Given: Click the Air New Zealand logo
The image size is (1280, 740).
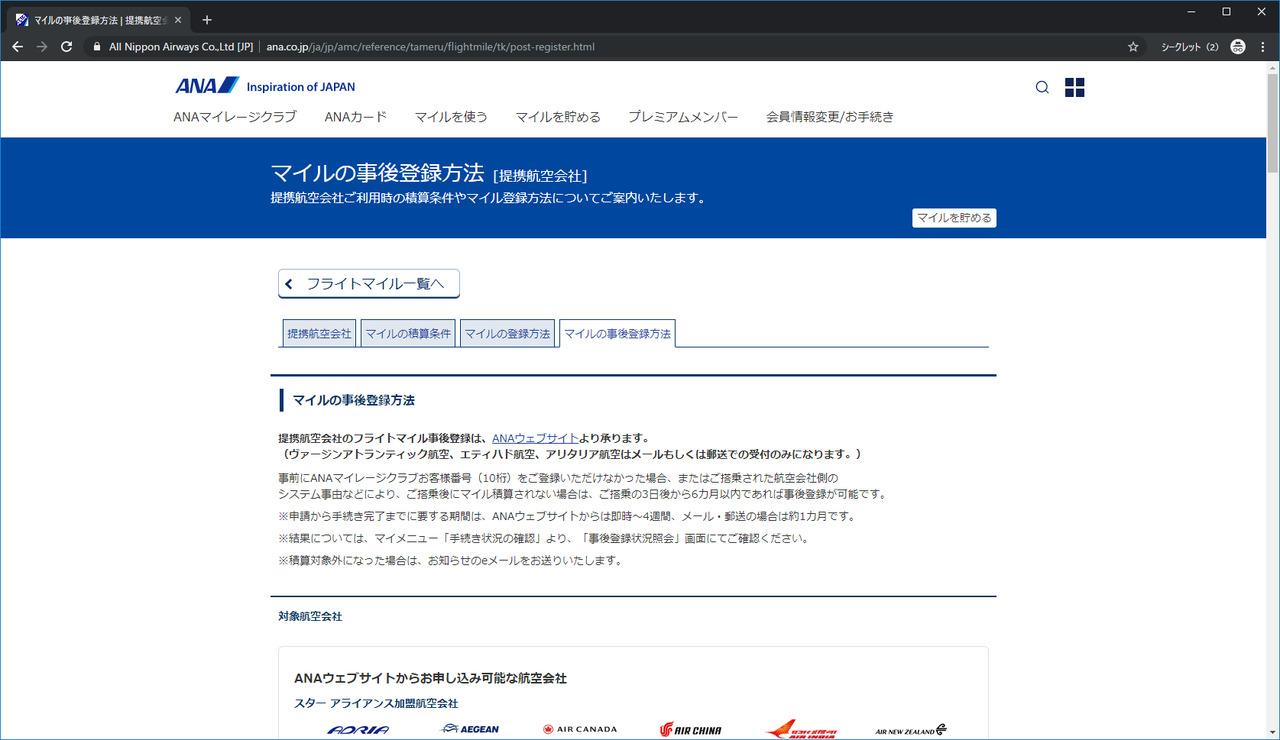Looking at the screenshot, I should pos(911,730).
